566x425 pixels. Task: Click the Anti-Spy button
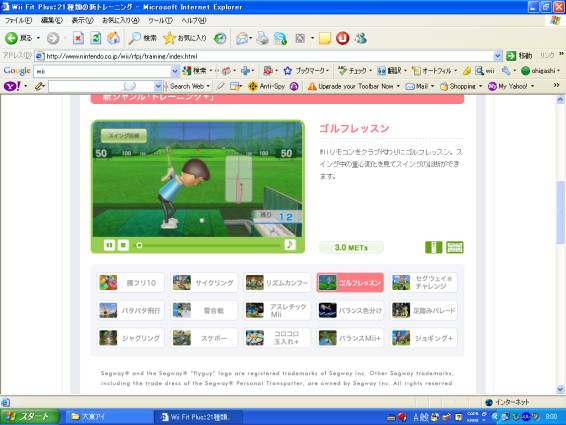tap(266, 86)
